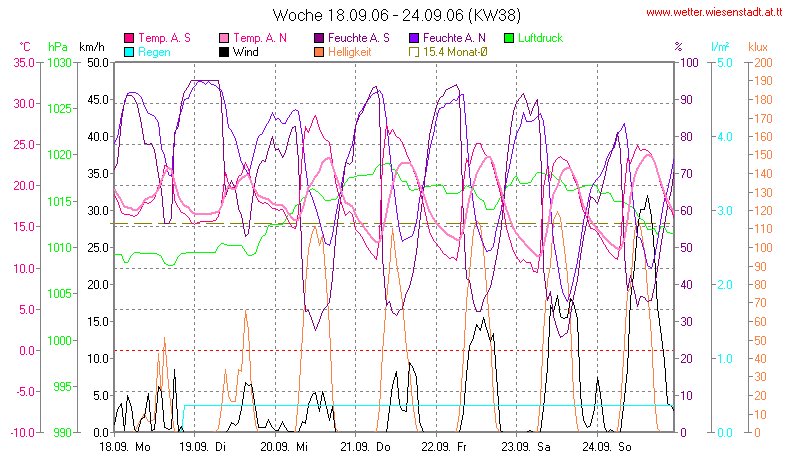Select the Feuchte A. S dark purple swatch
This screenshot has width=790, height=460.
pyautogui.click(x=320, y=37)
